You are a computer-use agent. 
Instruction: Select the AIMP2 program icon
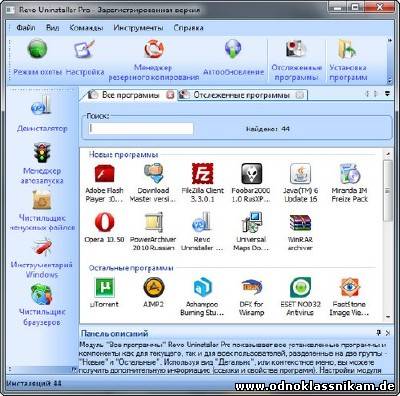153,287
